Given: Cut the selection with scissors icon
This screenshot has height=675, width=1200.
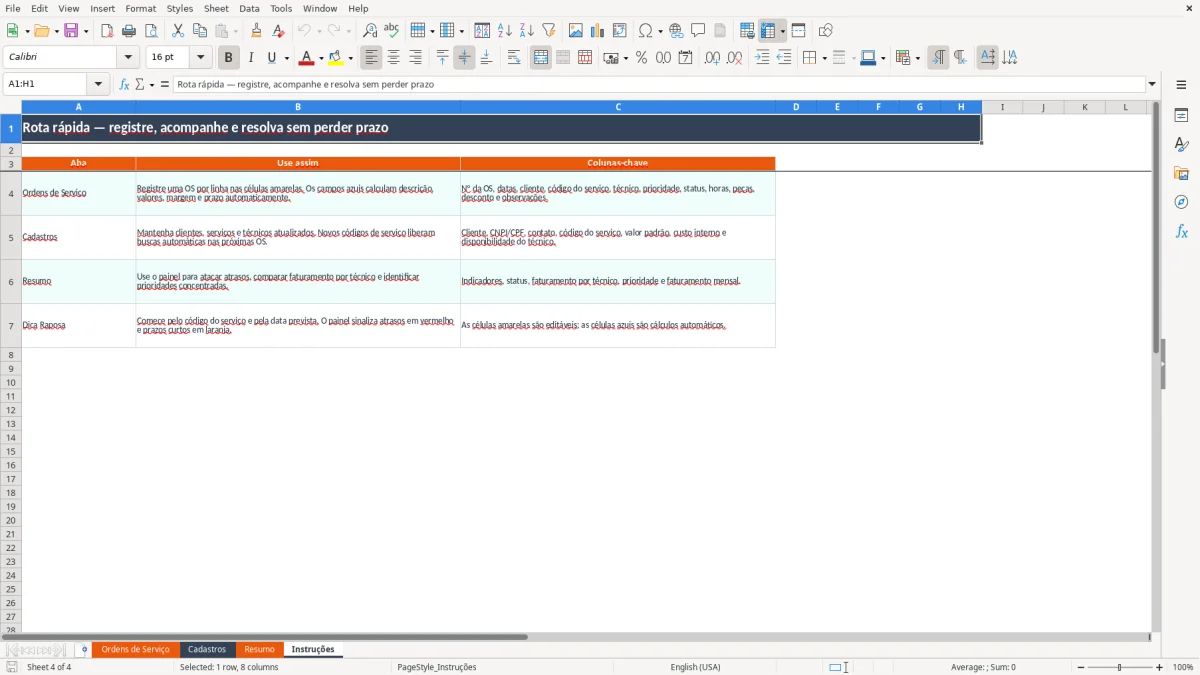Looking at the screenshot, I should click(x=178, y=31).
